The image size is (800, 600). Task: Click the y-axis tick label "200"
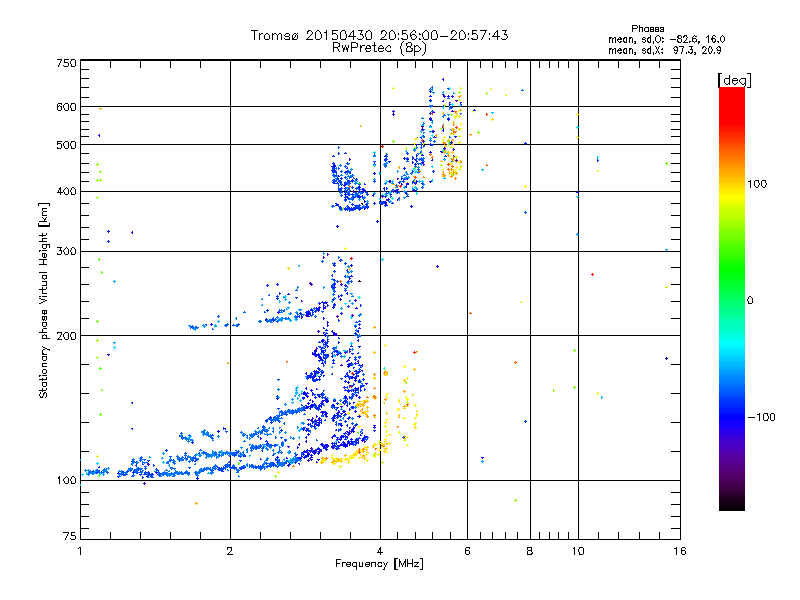click(66, 336)
